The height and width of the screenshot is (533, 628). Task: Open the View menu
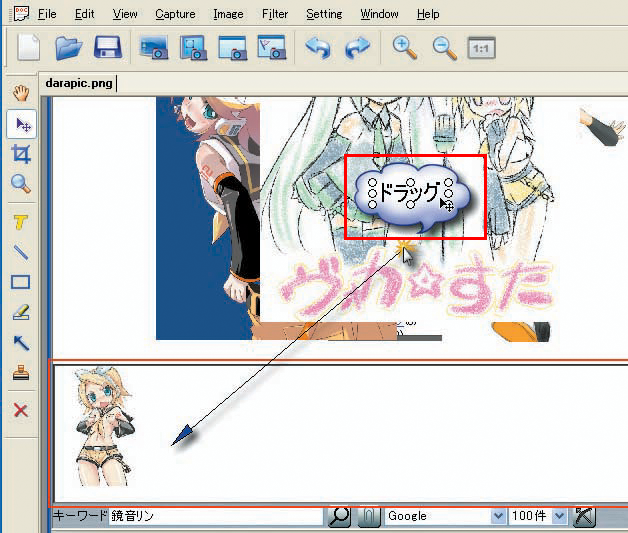click(125, 14)
